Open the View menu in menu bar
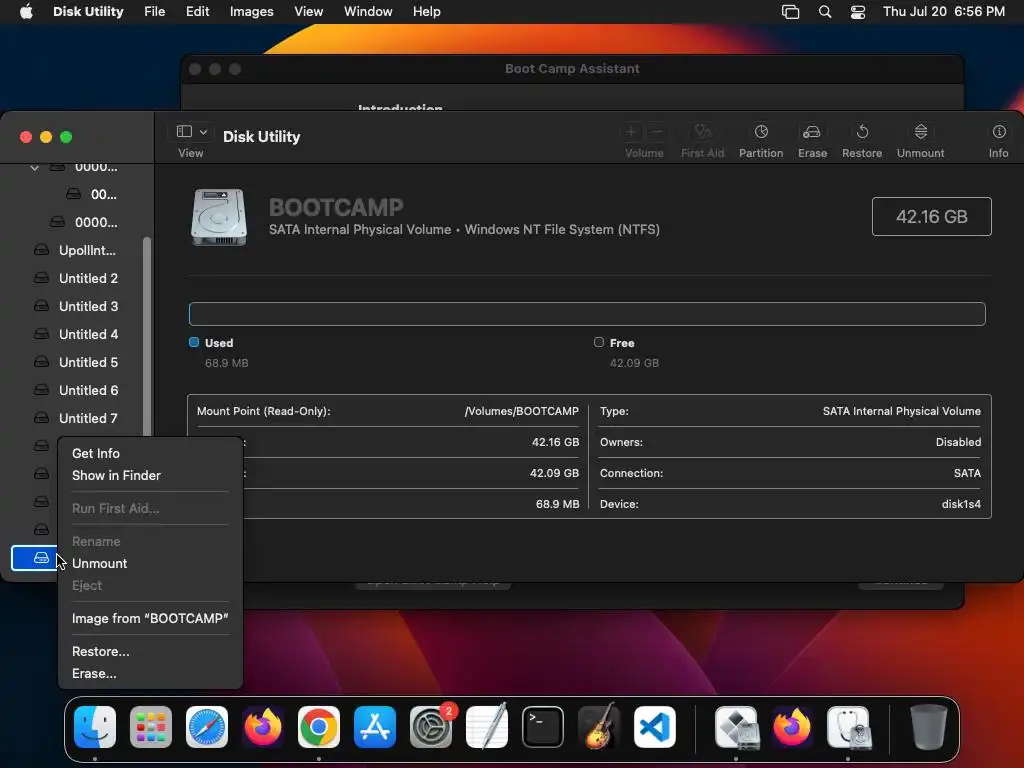 tap(308, 12)
